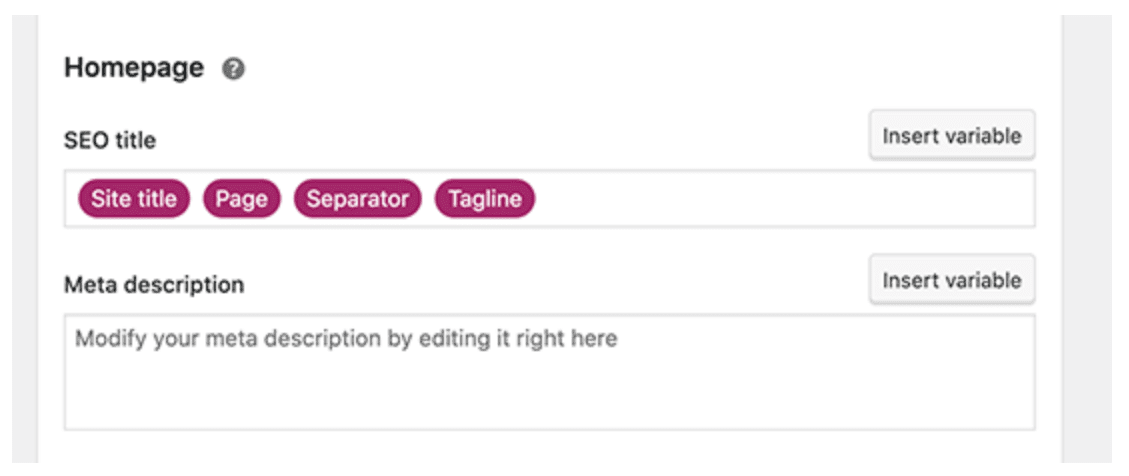Click the SEO title field label
Viewport: 1129px width, 476px height.
point(109,140)
